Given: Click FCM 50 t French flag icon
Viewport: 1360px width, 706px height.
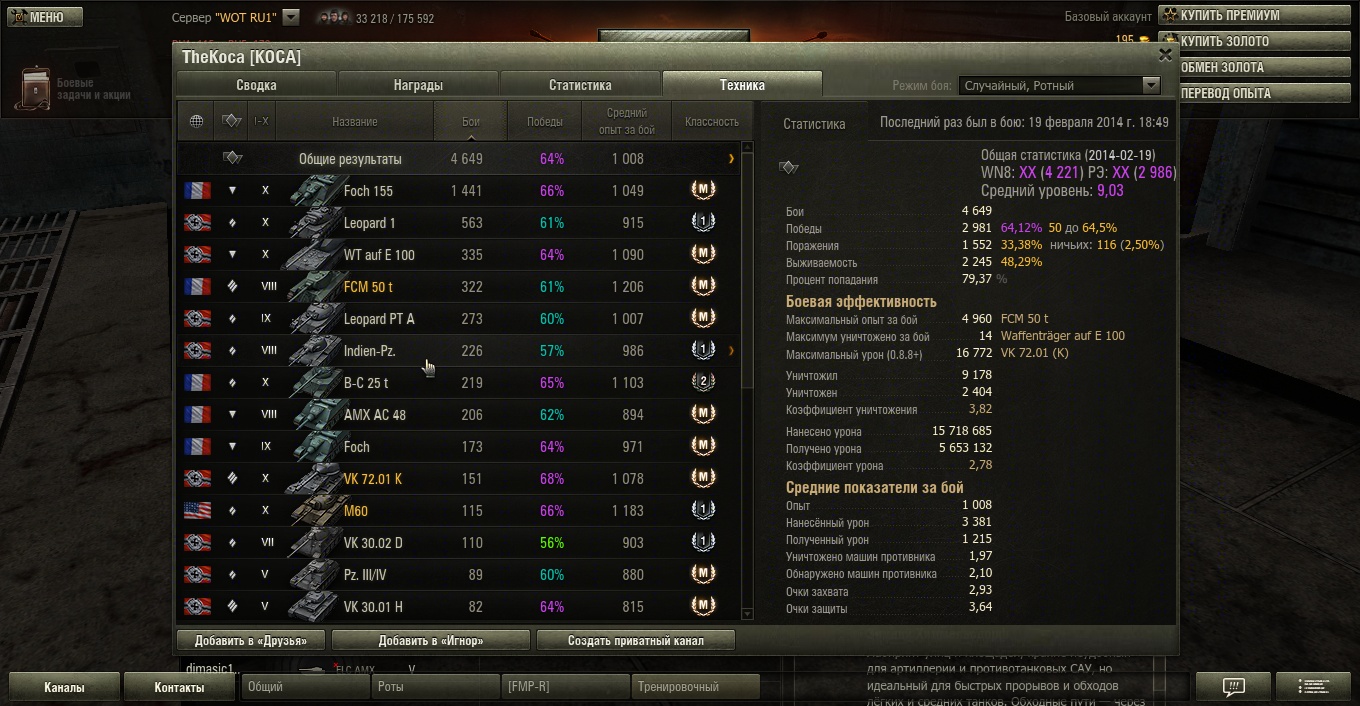Looking at the screenshot, I should pos(197,287).
